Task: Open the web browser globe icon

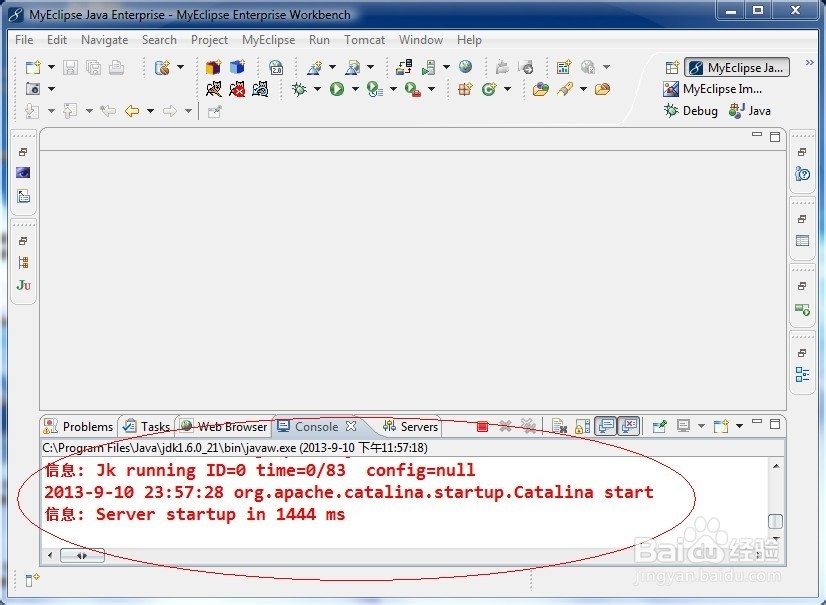Action: tap(465, 66)
